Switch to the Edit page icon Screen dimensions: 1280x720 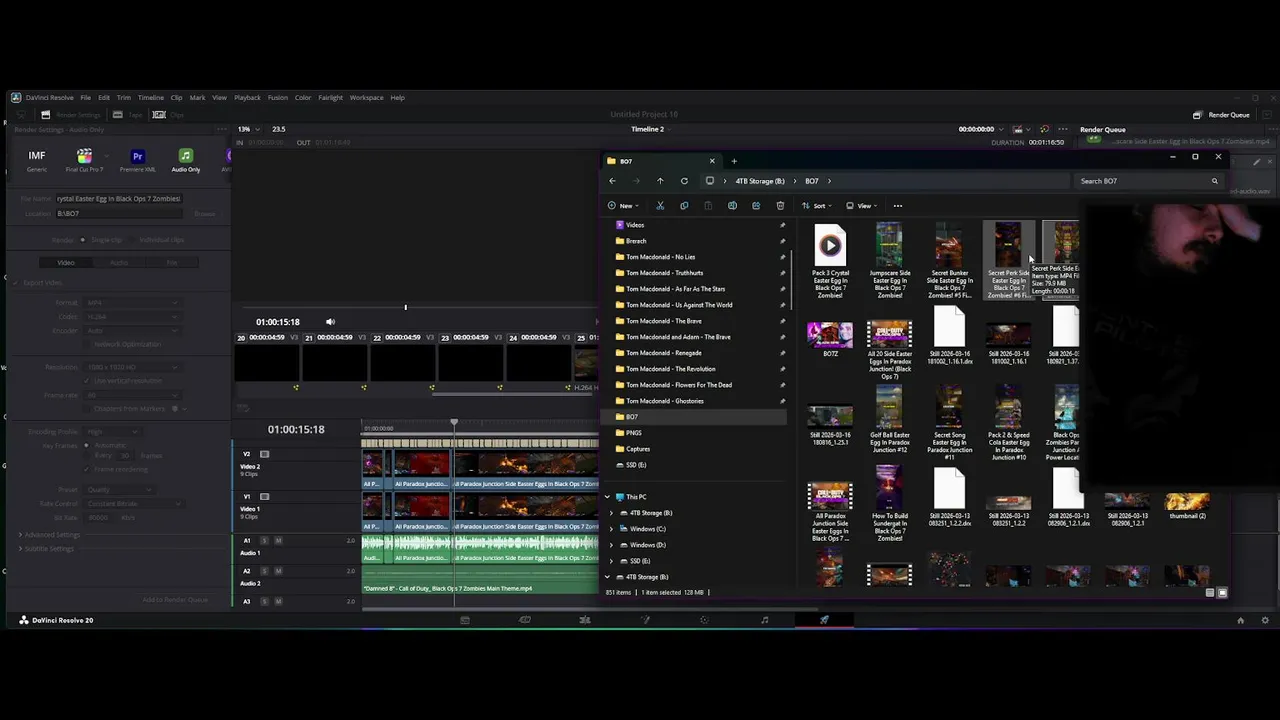coord(585,620)
